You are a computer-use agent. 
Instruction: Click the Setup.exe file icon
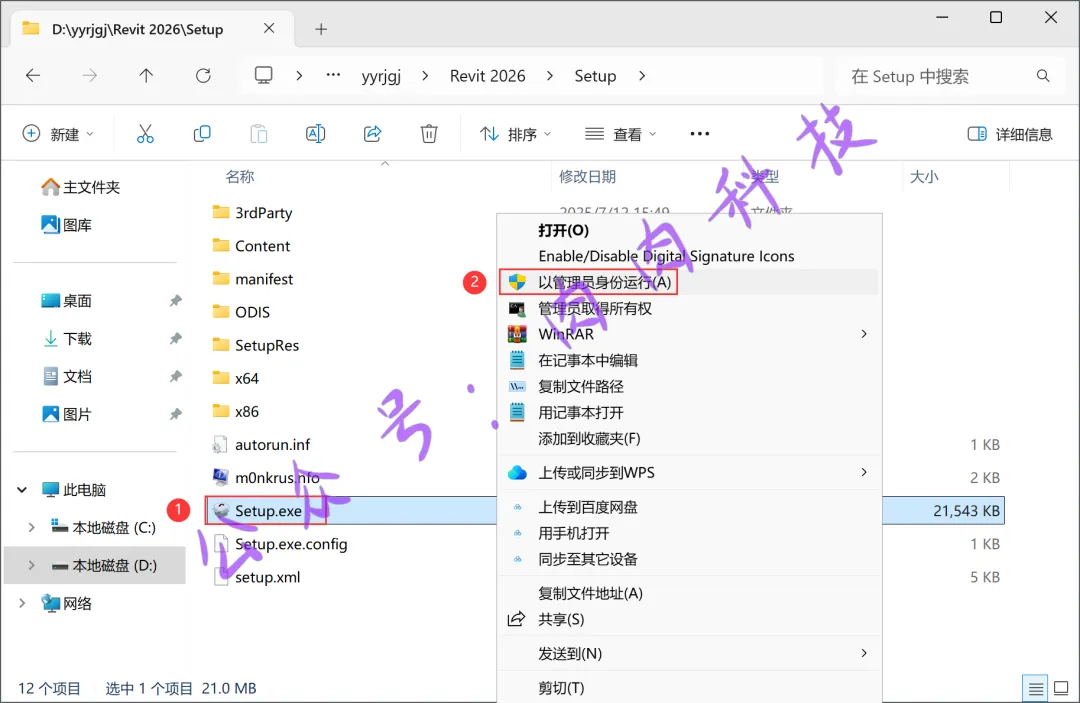pos(221,510)
